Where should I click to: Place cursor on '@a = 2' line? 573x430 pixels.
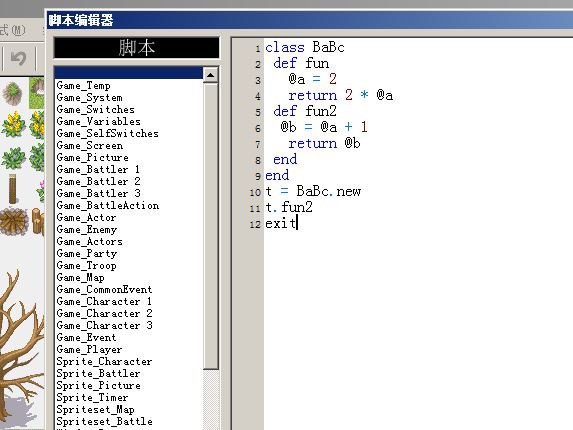[x=312, y=79]
